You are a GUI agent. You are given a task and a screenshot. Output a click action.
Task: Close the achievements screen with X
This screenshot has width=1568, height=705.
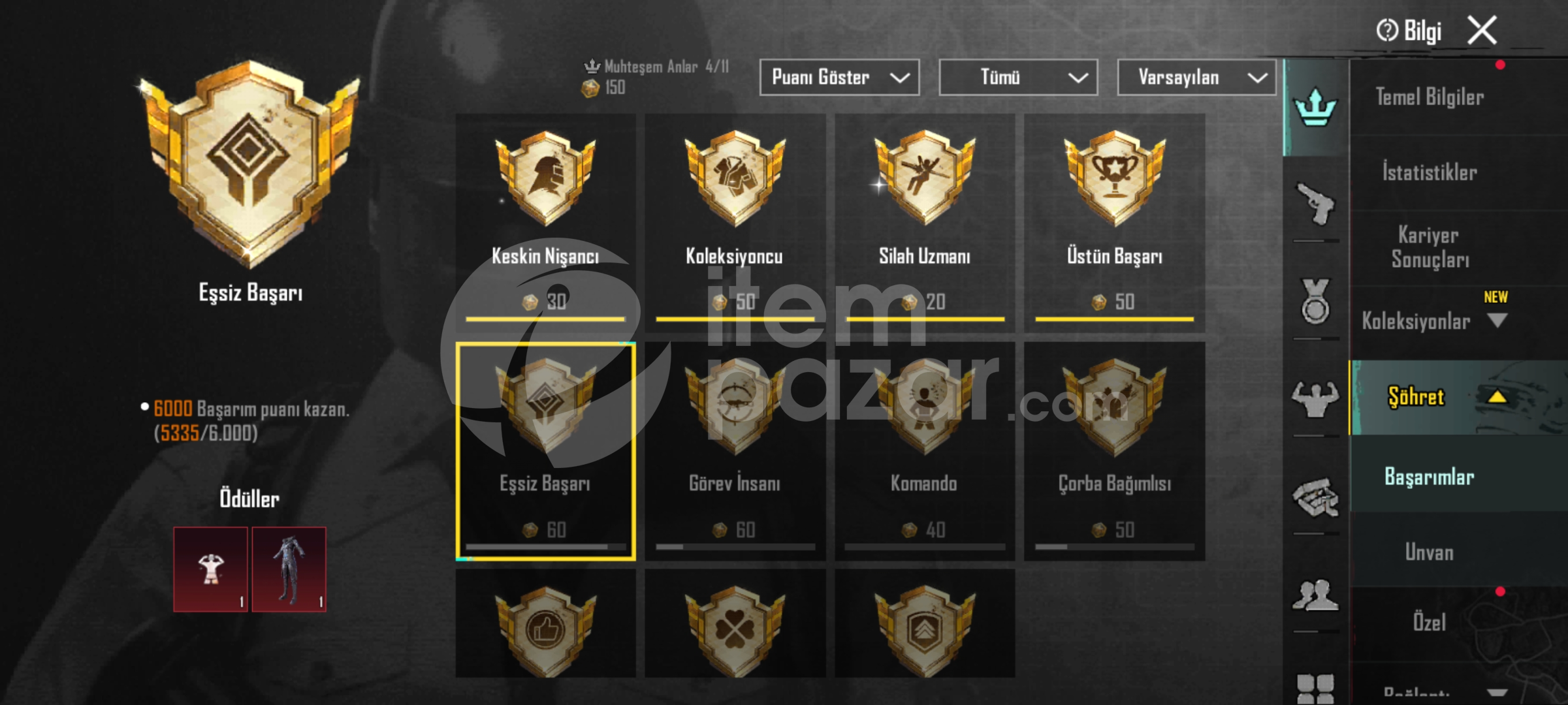pyautogui.click(x=1482, y=30)
